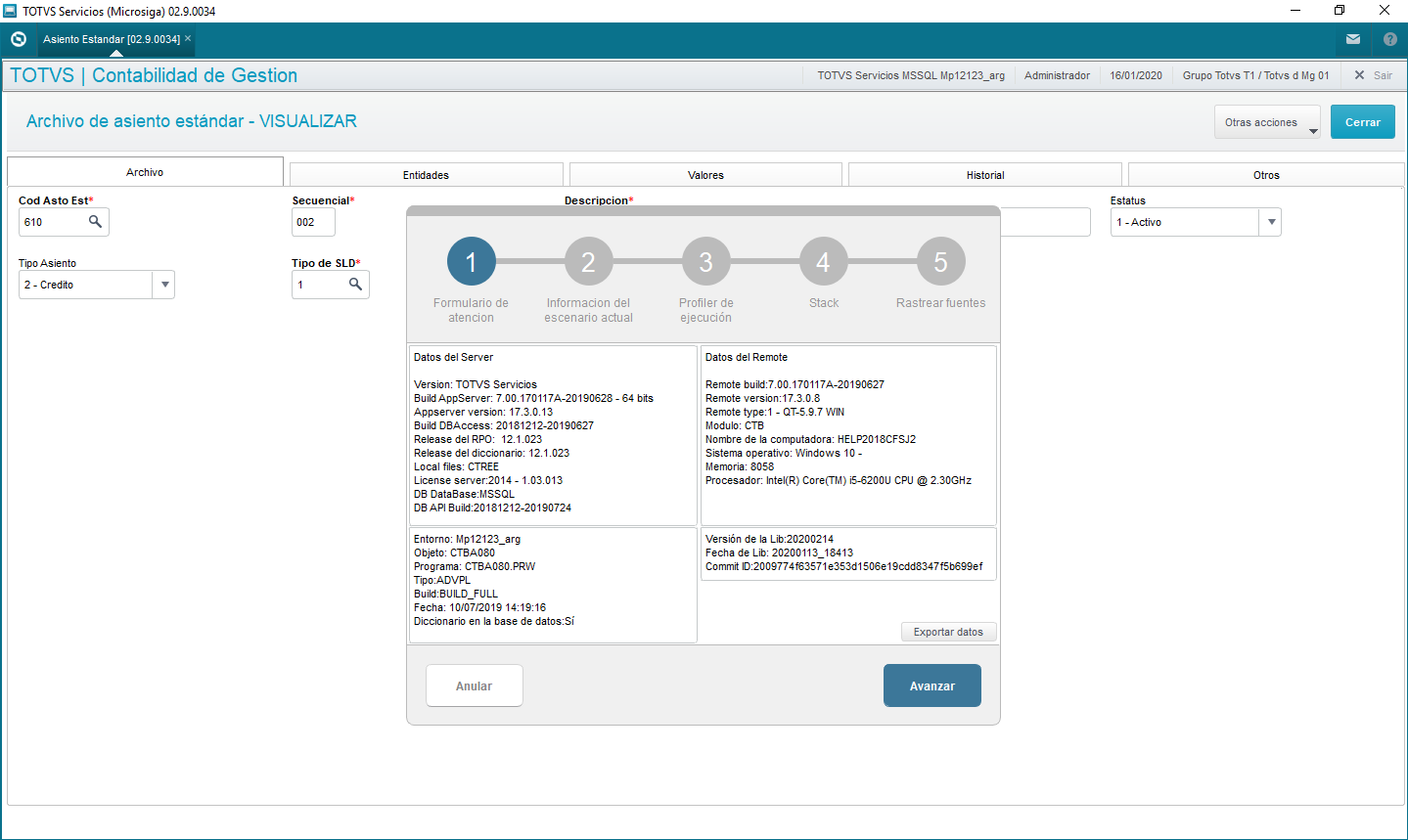Click the Build DBAccess line

tap(504, 425)
